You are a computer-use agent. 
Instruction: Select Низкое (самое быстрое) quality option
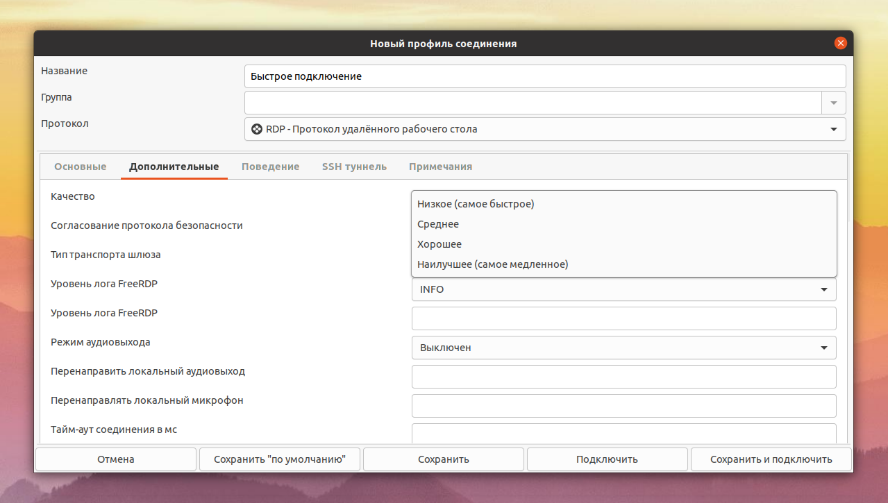(624, 204)
